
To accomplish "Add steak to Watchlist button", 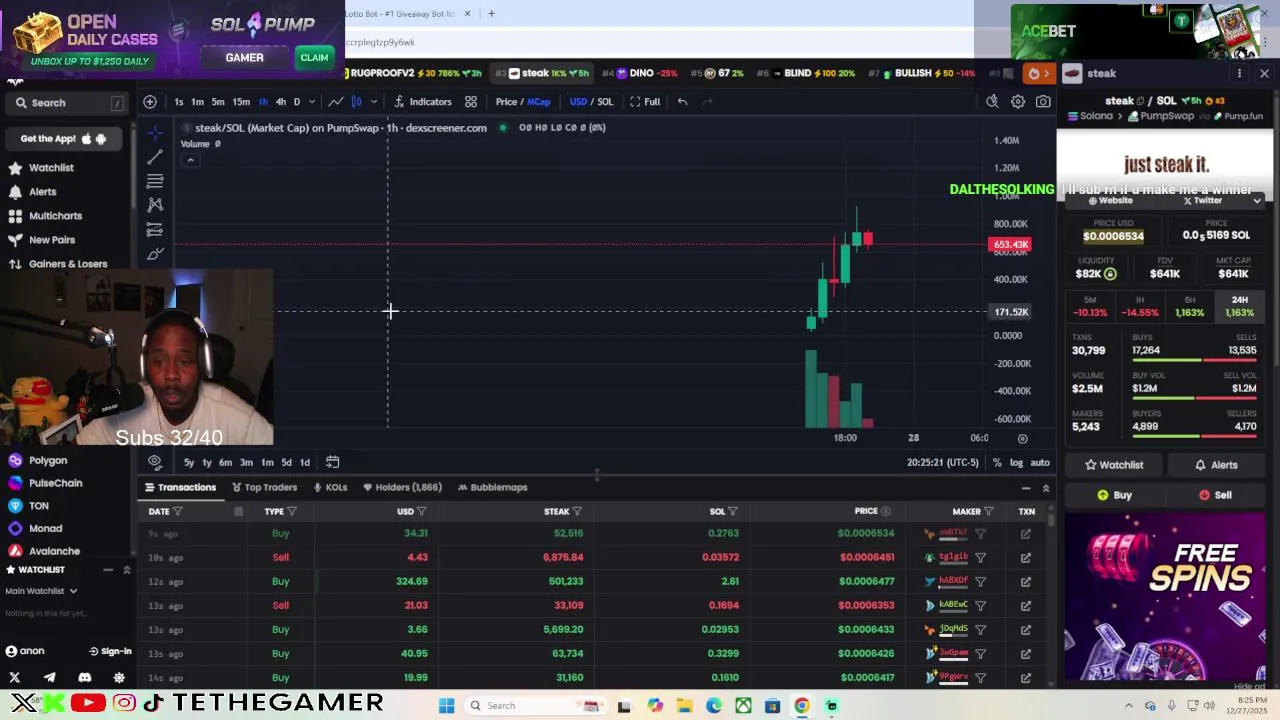I will [1114, 465].
